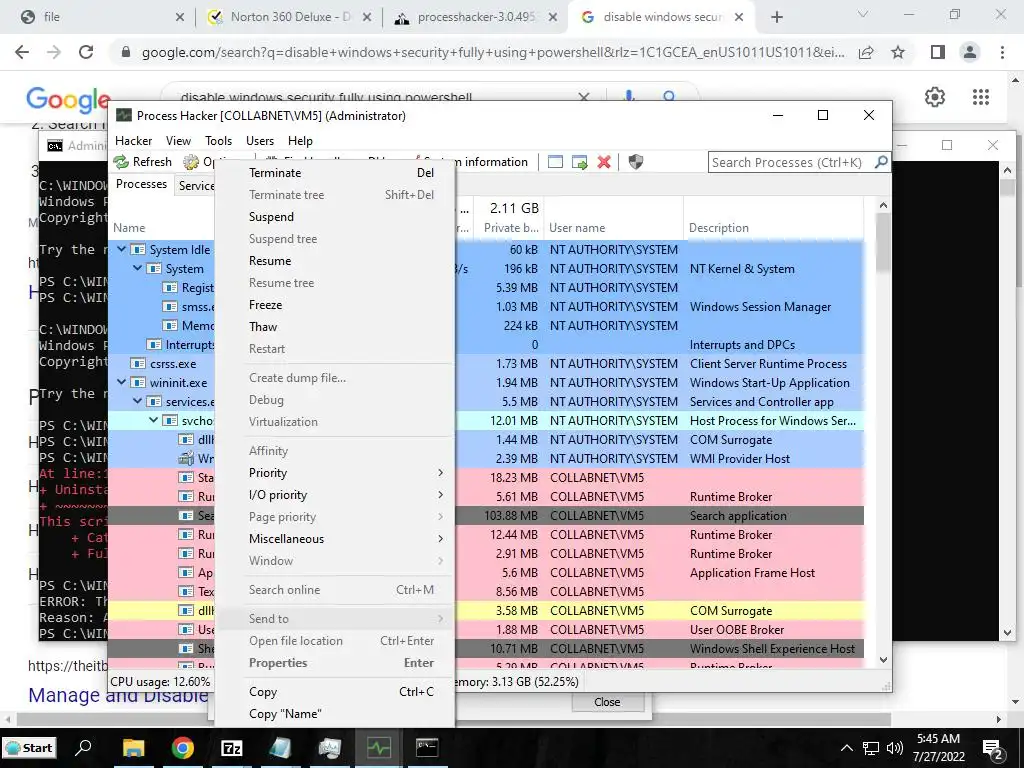
Task: Open the Priority submenu
Action: point(335,473)
